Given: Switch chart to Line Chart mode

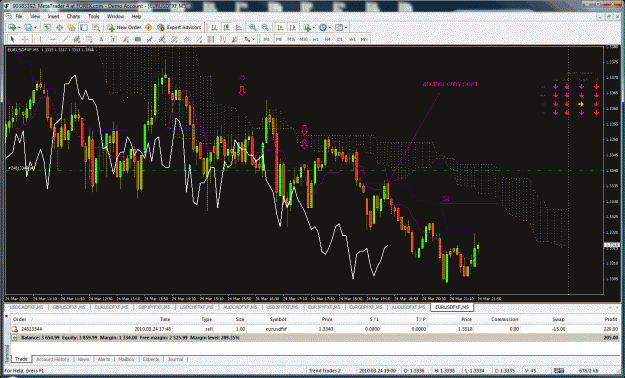Looking at the screenshot, I should coord(239,28).
